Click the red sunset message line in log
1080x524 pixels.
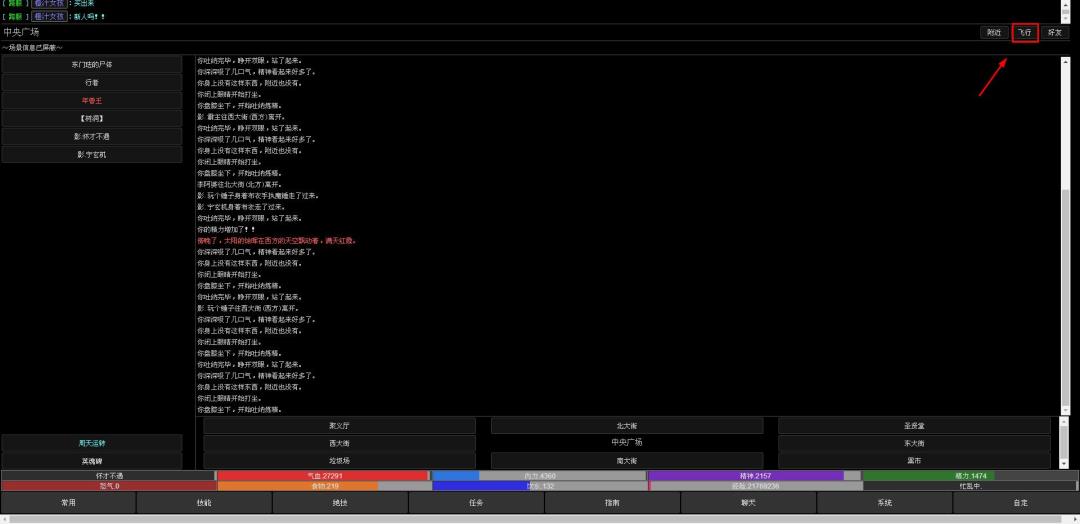(x=276, y=241)
